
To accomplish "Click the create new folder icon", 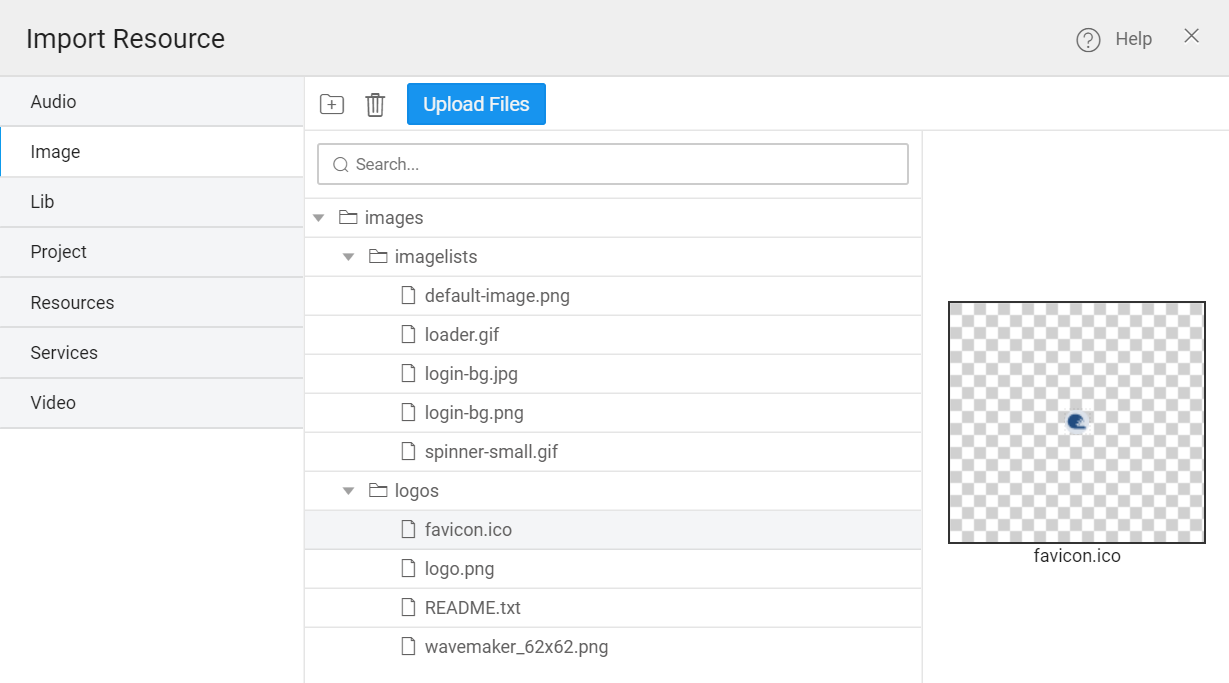I will (x=331, y=104).
